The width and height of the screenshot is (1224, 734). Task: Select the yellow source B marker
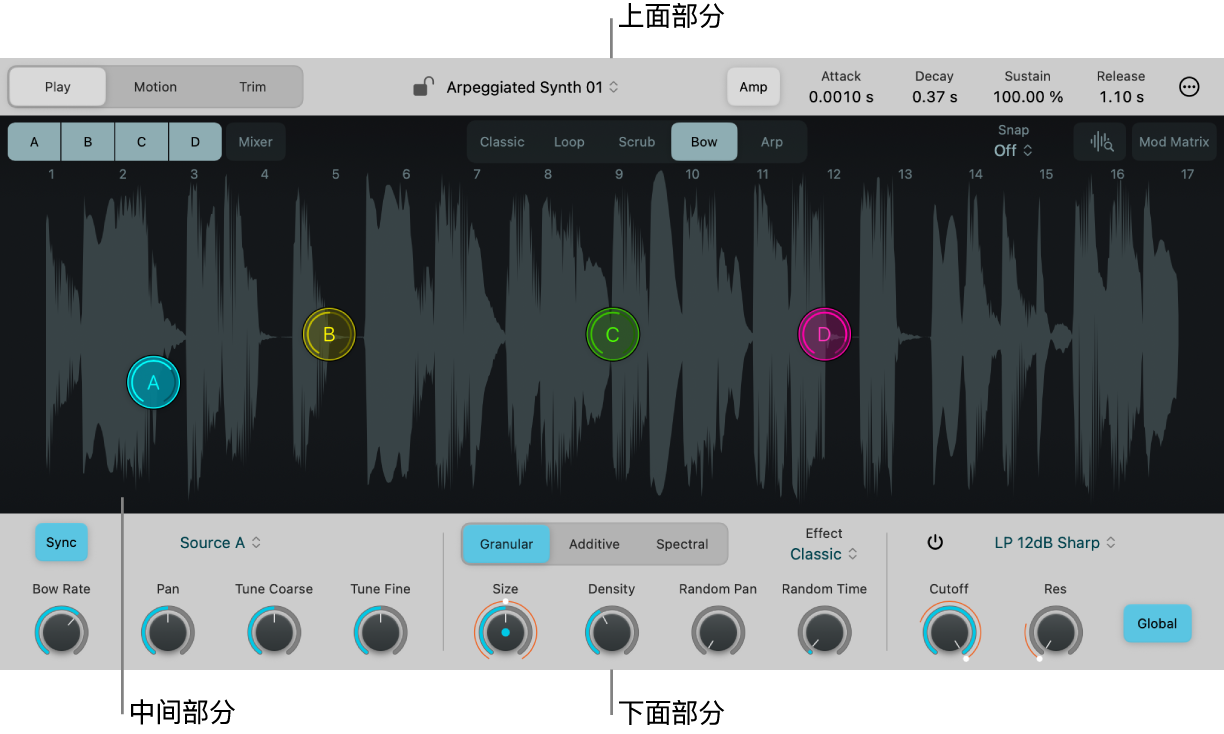[x=329, y=334]
